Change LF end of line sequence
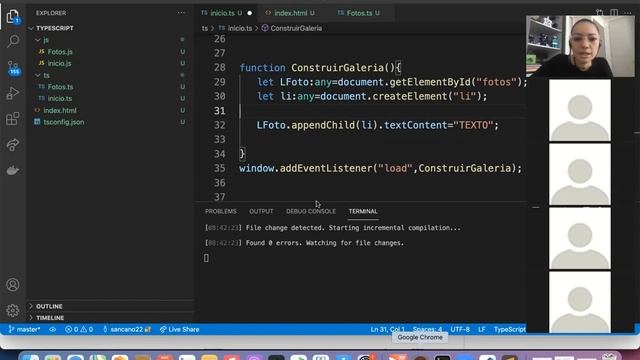This screenshot has width=640, height=360. point(482,329)
